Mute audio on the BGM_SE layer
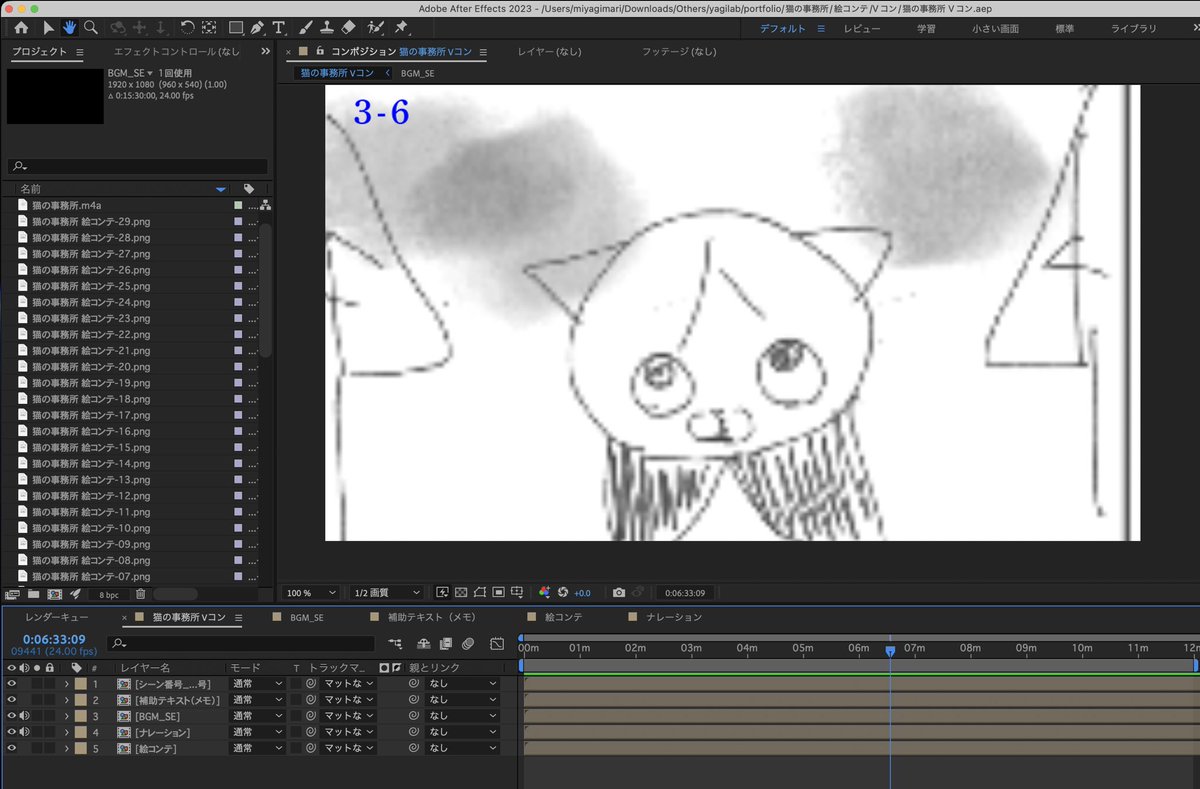The image size is (1200, 789). 24,716
